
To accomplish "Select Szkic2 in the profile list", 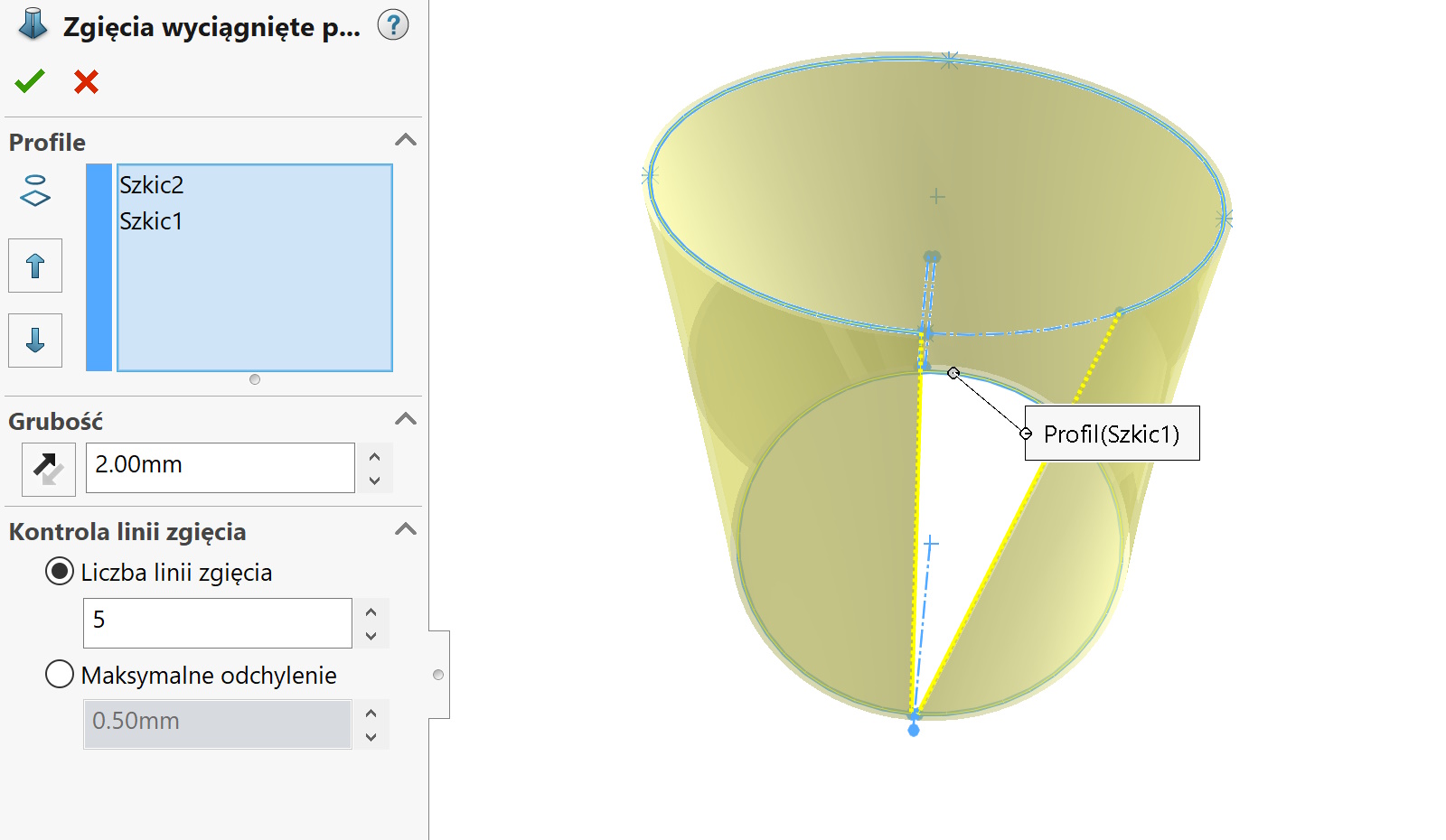I will pyautogui.click(x=152, y=185).
